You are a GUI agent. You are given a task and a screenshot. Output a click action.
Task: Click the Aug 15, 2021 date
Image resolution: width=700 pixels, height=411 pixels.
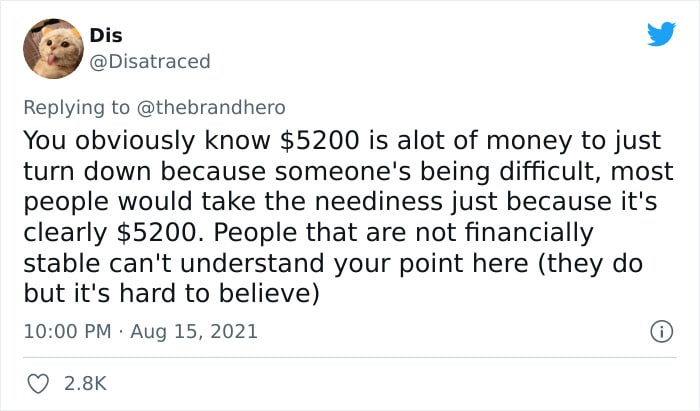tap(194, 332)
